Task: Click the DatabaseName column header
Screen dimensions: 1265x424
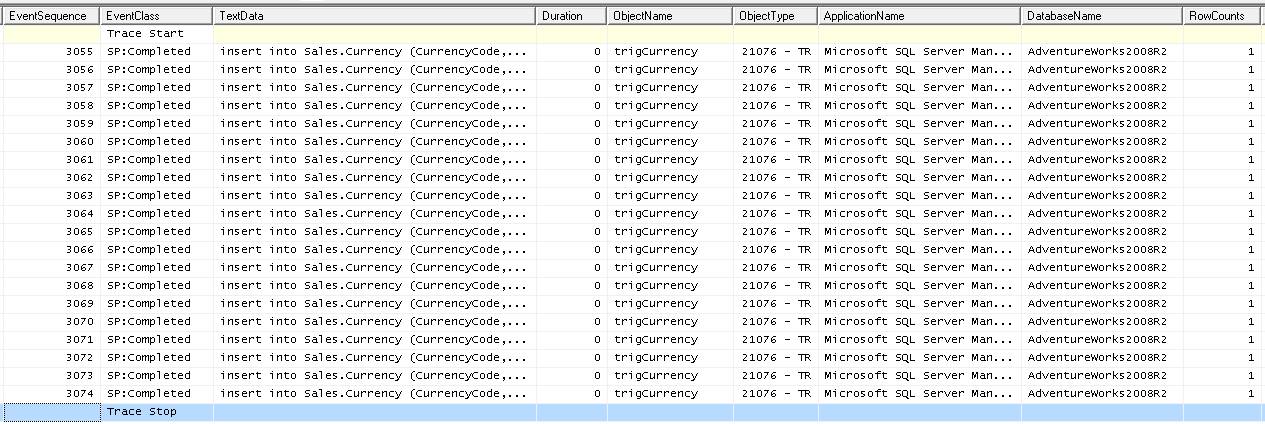Action: 1102,16
